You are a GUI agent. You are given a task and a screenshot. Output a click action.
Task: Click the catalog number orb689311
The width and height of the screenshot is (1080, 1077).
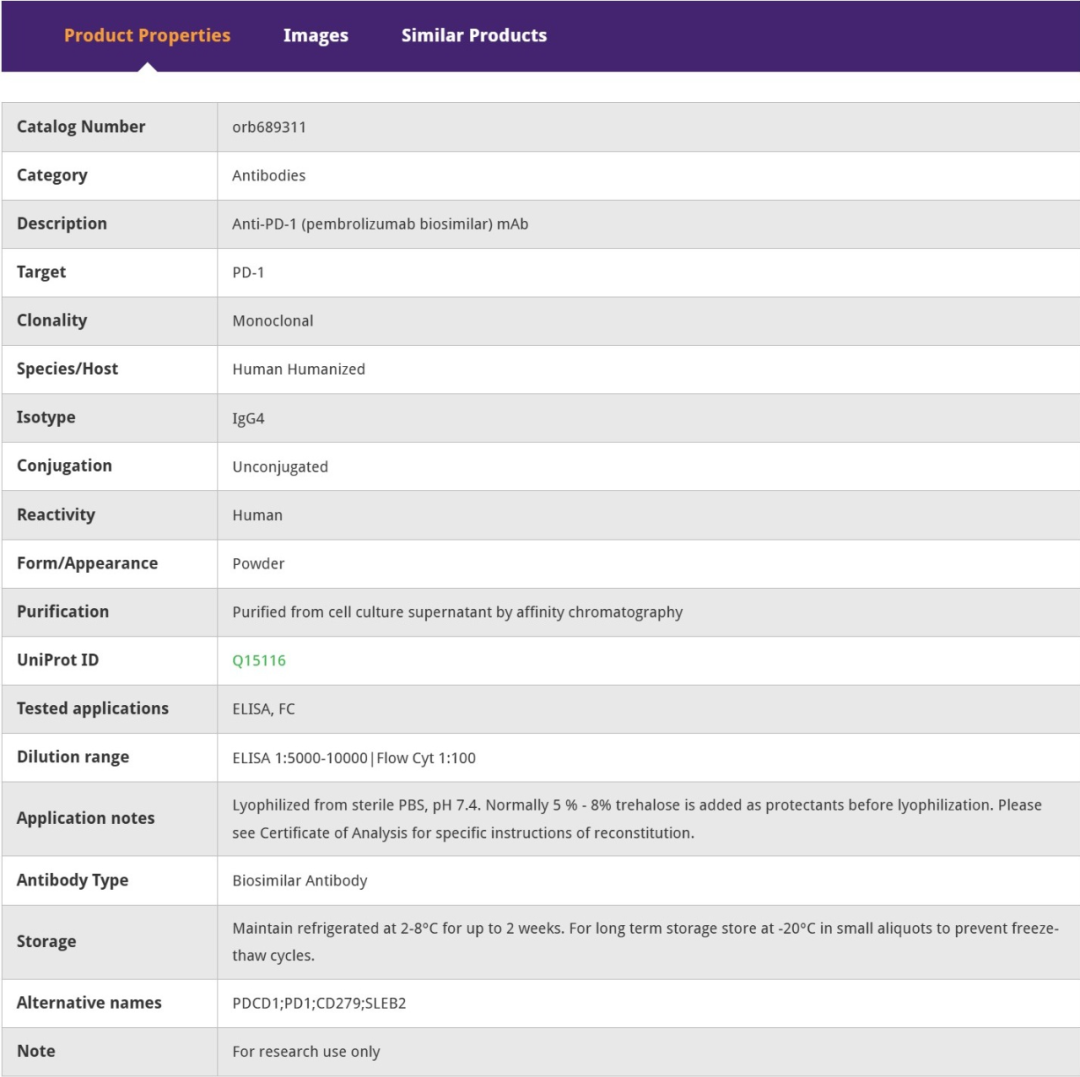269,127
